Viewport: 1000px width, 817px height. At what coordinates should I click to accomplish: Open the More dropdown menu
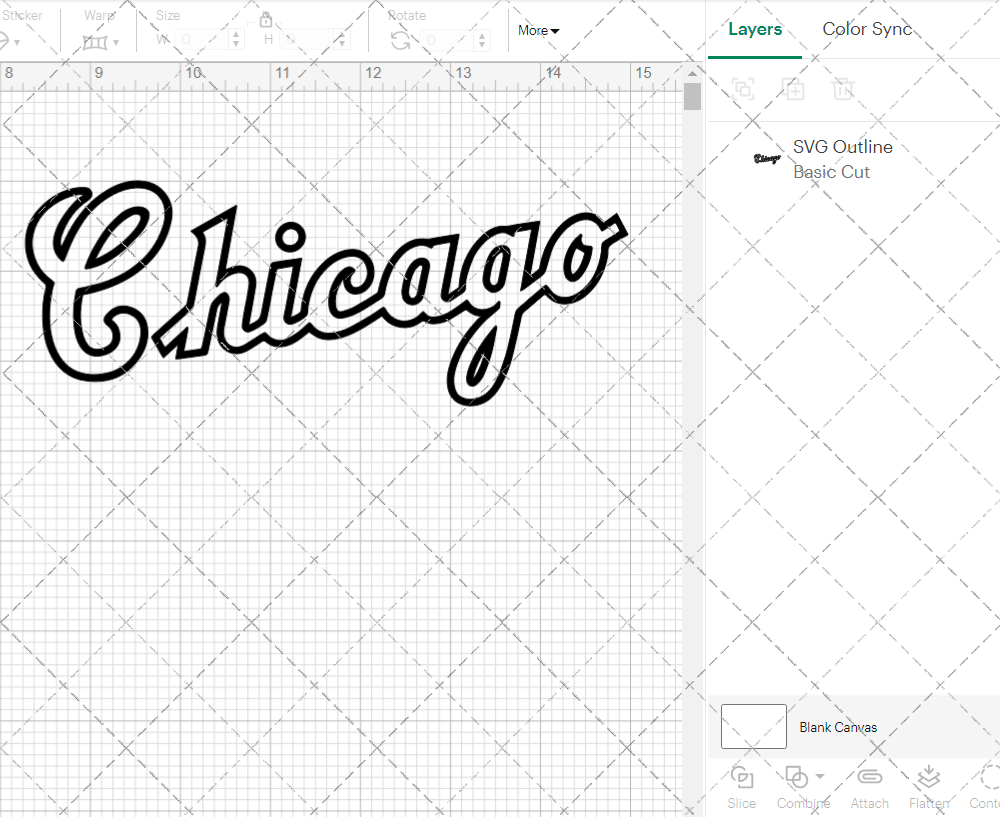[x=538, y=30]
